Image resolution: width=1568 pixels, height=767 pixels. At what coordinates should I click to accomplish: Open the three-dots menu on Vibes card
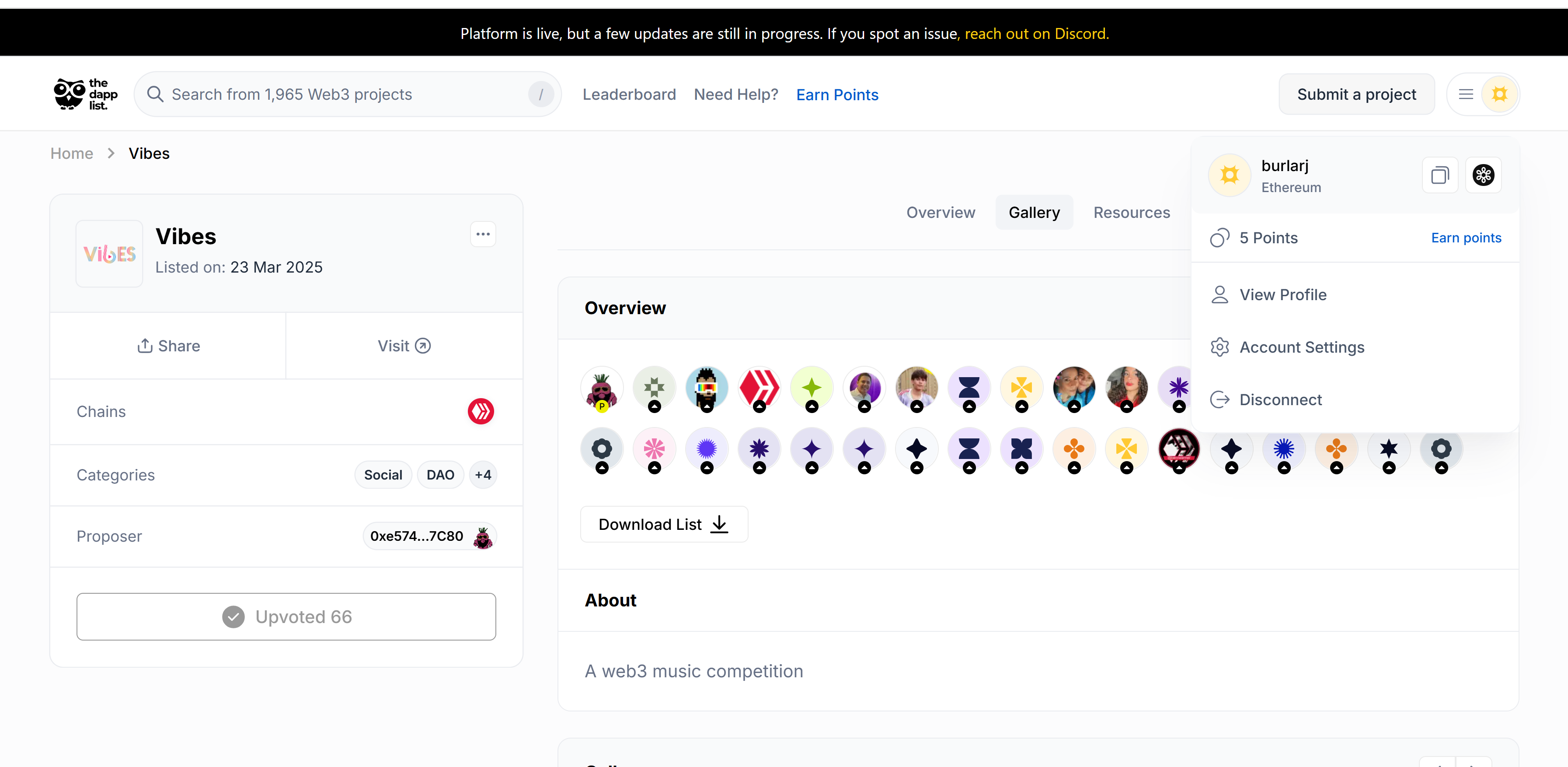point(483,234)
